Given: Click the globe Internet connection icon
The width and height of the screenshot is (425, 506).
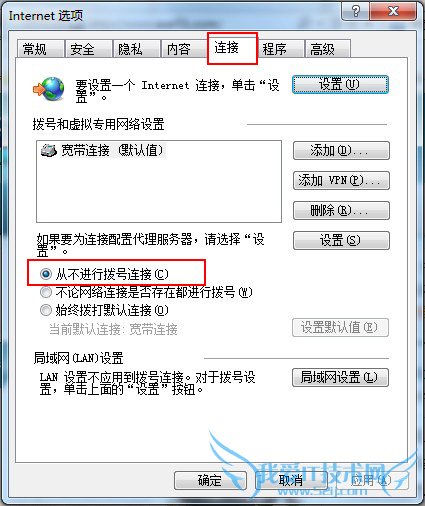Looking at the screenshot, I should pos(49,89).
